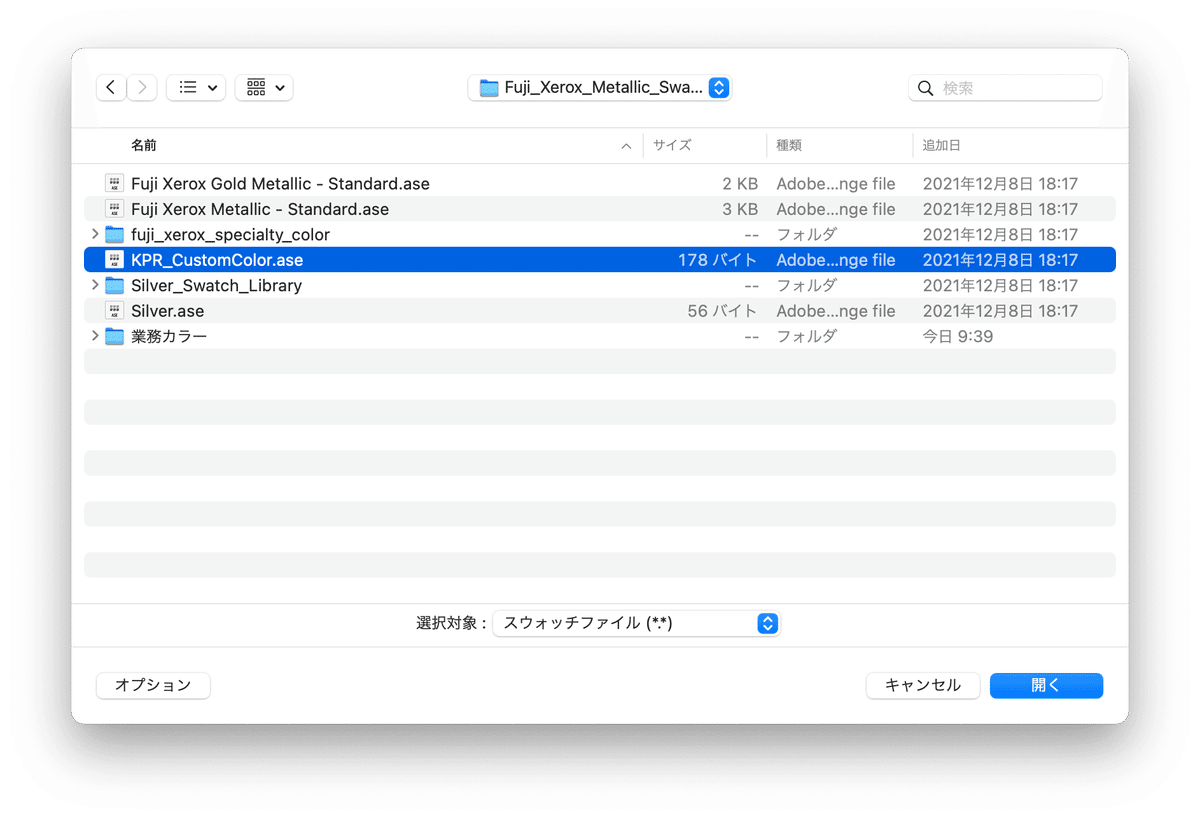Expand the Silver_Swatch_Library folder

click(95, 285)
